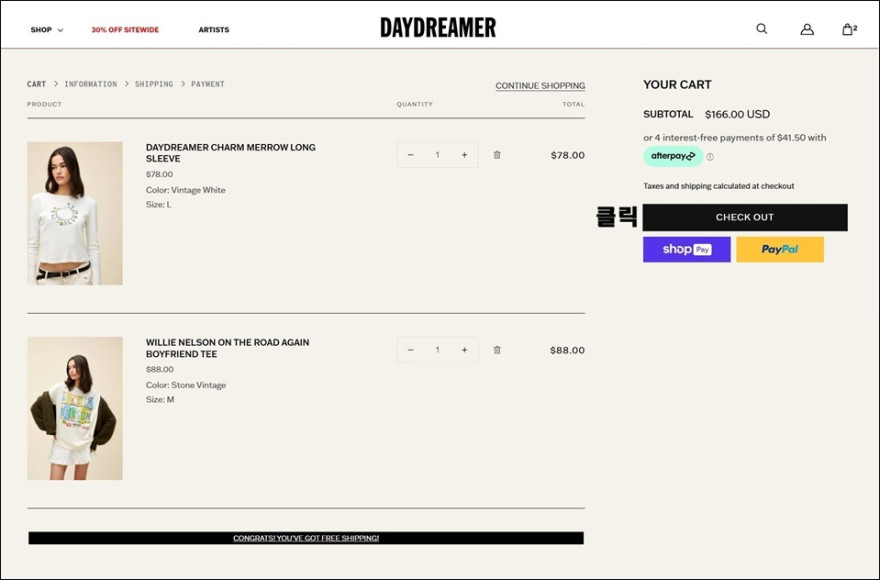Click the Size: L text
Image resolution: width=880 pixels, height=580 pixels.
159,205
